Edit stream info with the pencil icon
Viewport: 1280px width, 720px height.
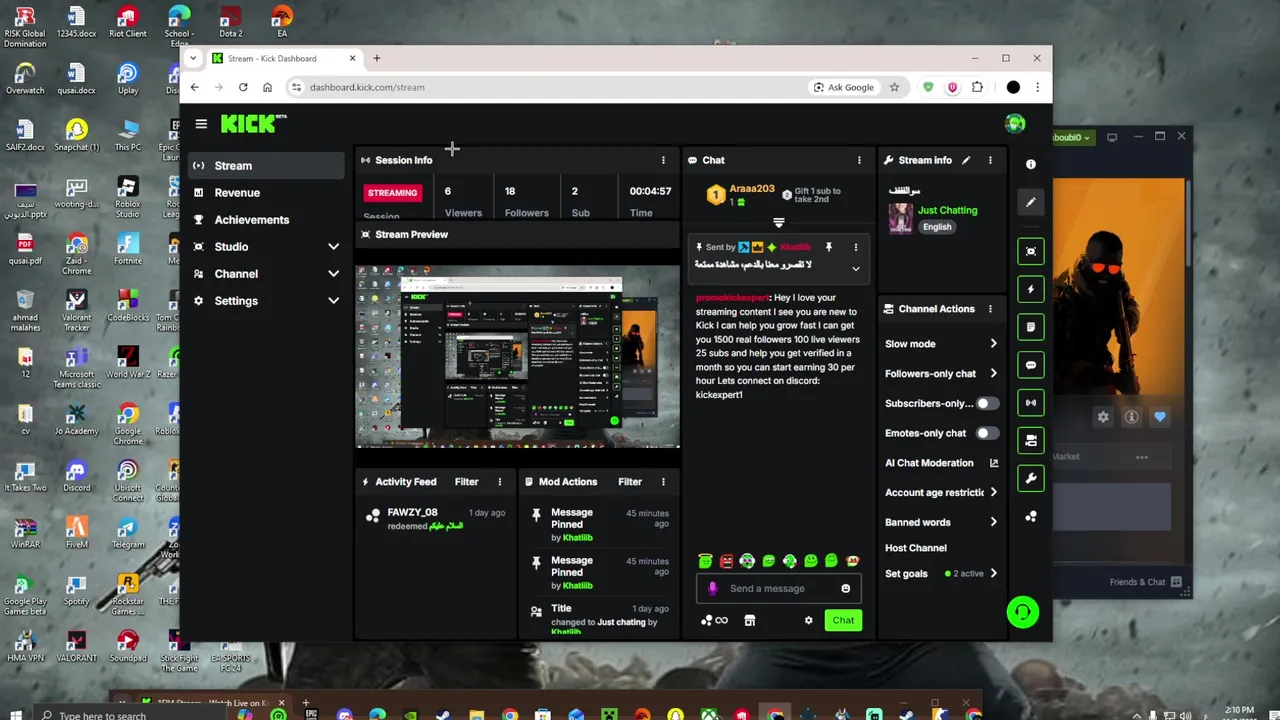coord(966,160)
